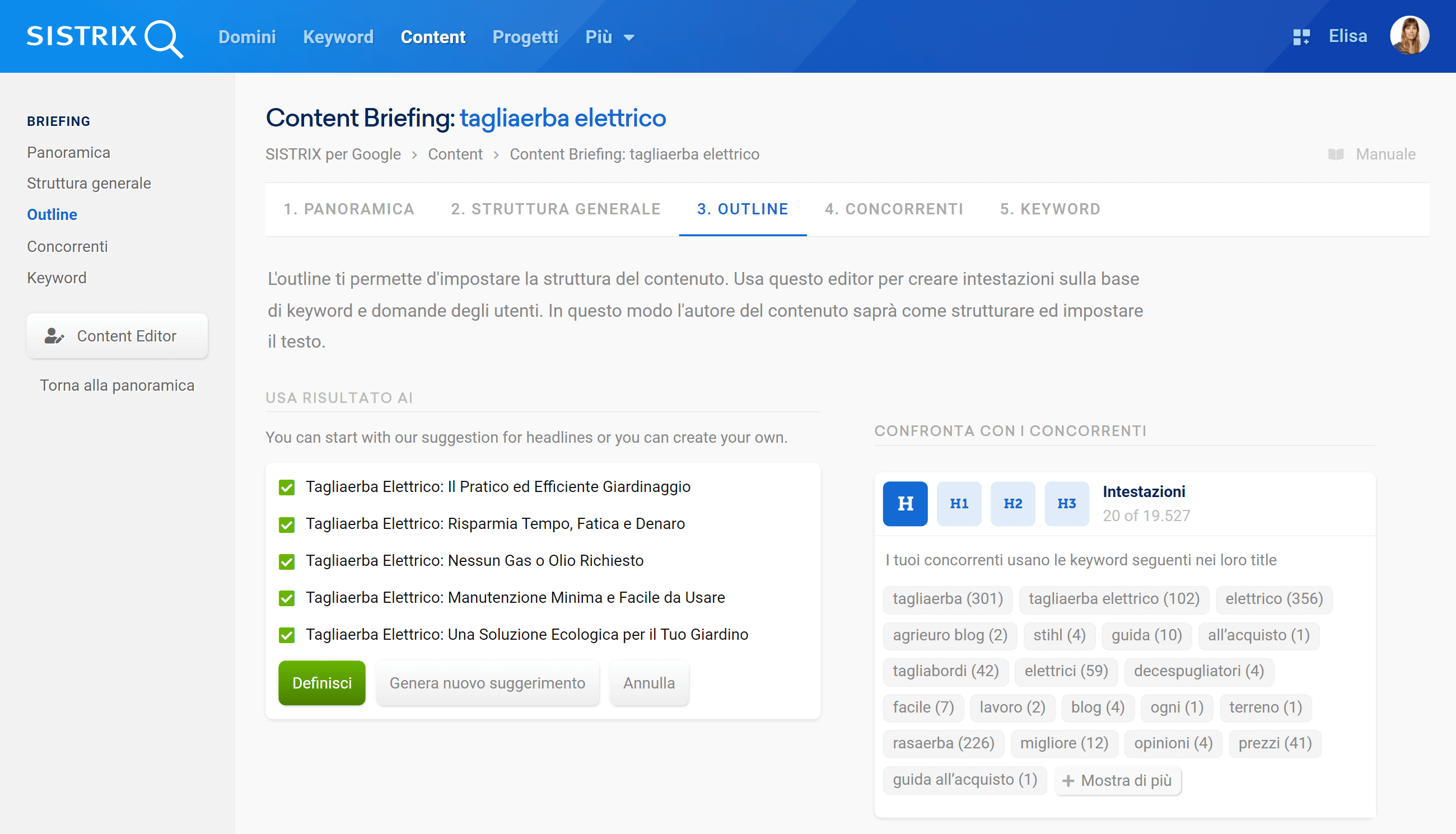Select the 'lavoro (2)' keyword tag

point(1012,708)
